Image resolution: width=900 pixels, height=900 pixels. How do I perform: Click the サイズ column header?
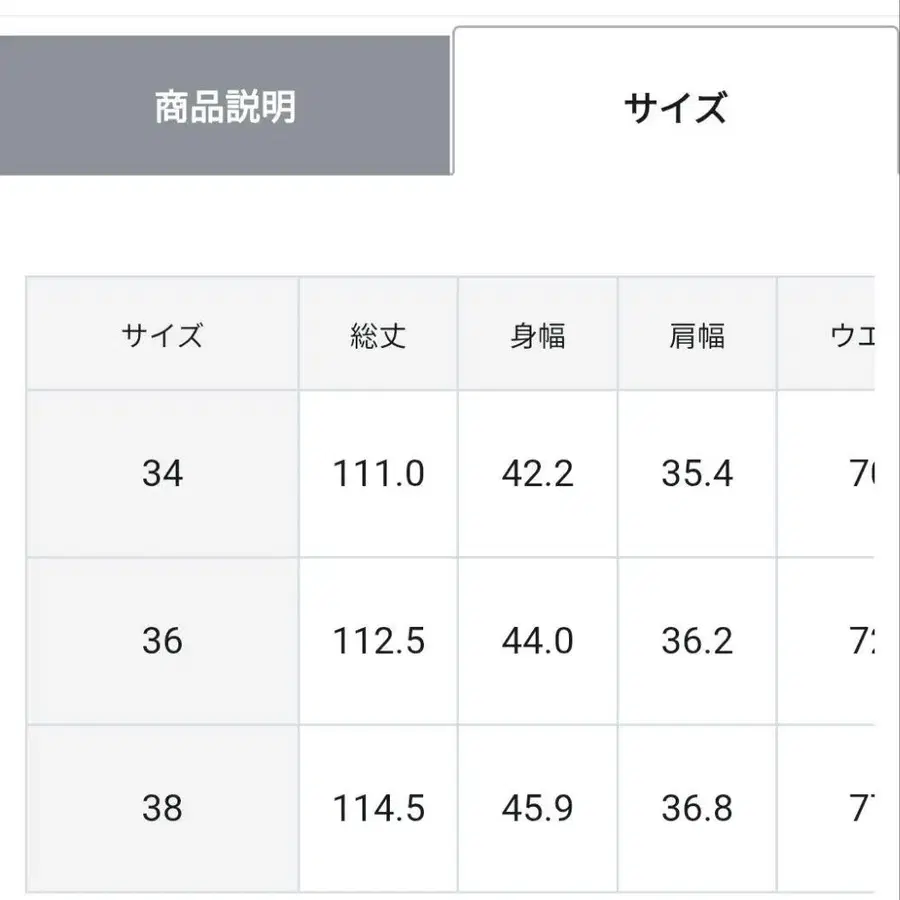[162, 335]
